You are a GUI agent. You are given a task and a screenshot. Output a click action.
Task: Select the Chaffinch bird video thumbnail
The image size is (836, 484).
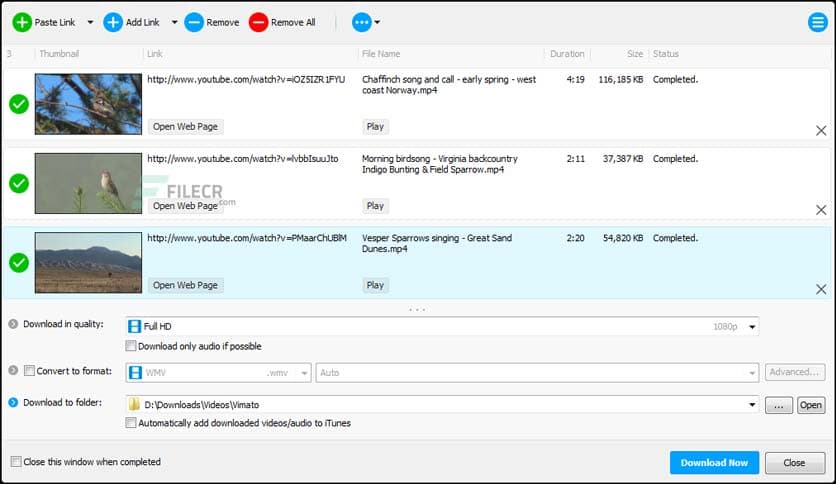click(89, 104)
